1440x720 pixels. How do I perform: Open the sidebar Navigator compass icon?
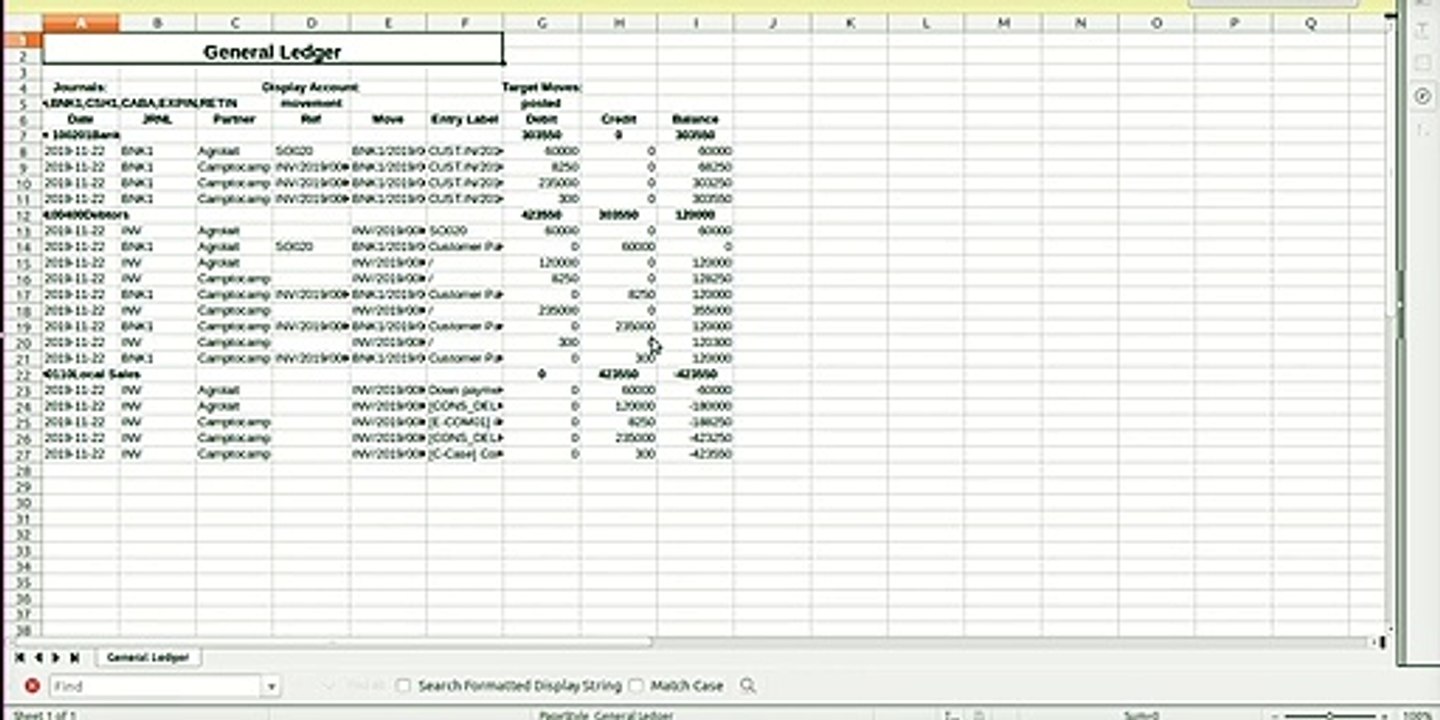tap(1423, 96)
